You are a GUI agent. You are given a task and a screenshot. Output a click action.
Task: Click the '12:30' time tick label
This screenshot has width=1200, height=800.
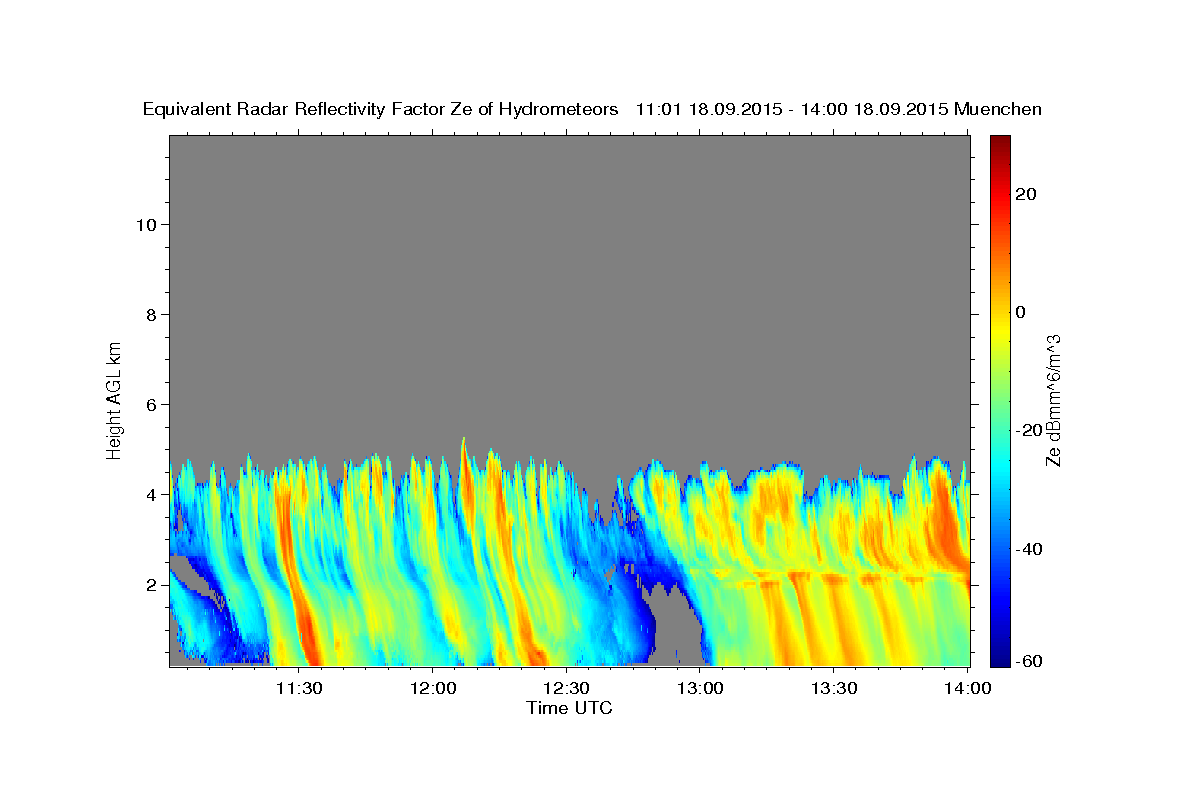tap(566, 688)
